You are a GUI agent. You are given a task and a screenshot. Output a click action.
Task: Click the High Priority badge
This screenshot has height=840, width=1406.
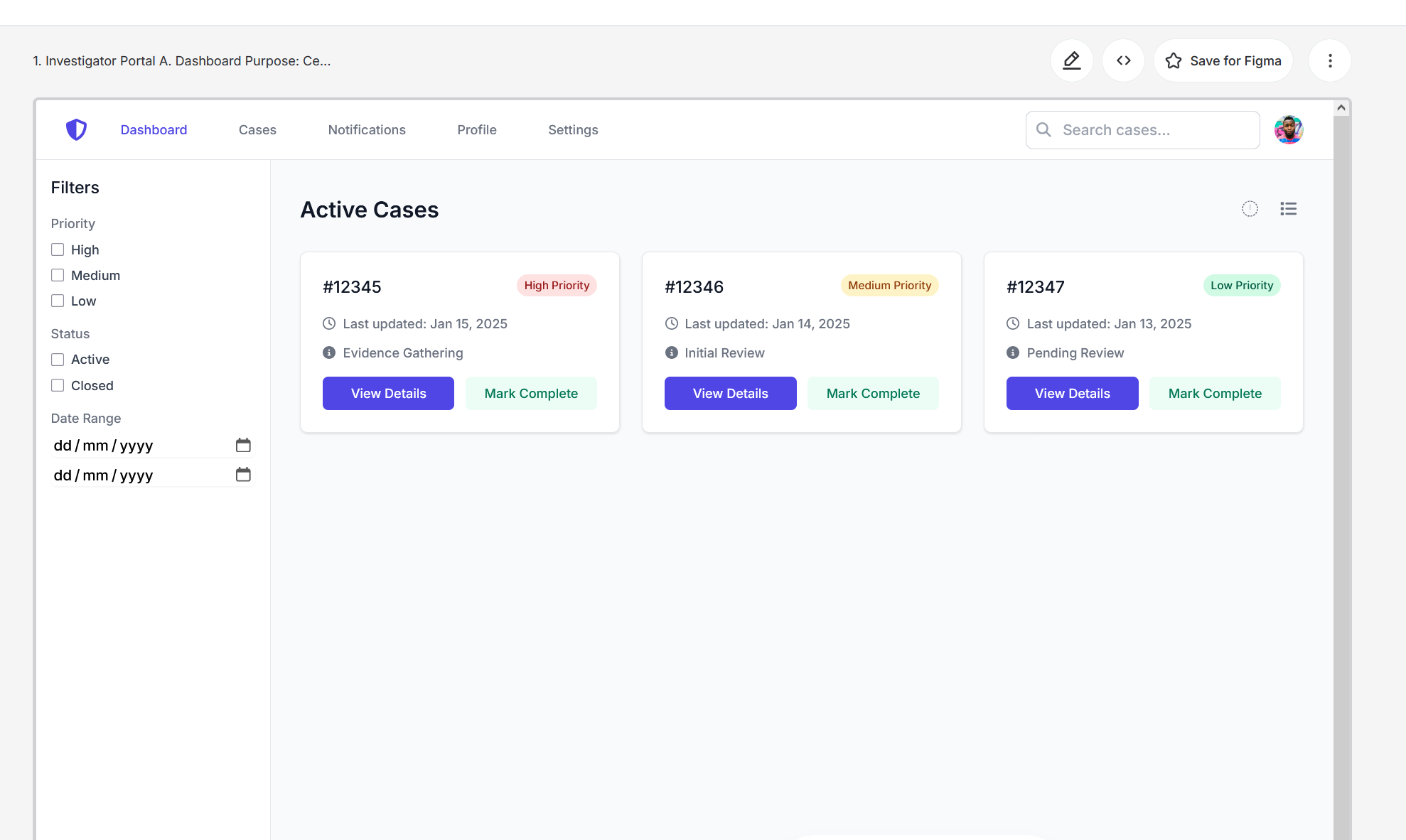click(x=557, y=285)
